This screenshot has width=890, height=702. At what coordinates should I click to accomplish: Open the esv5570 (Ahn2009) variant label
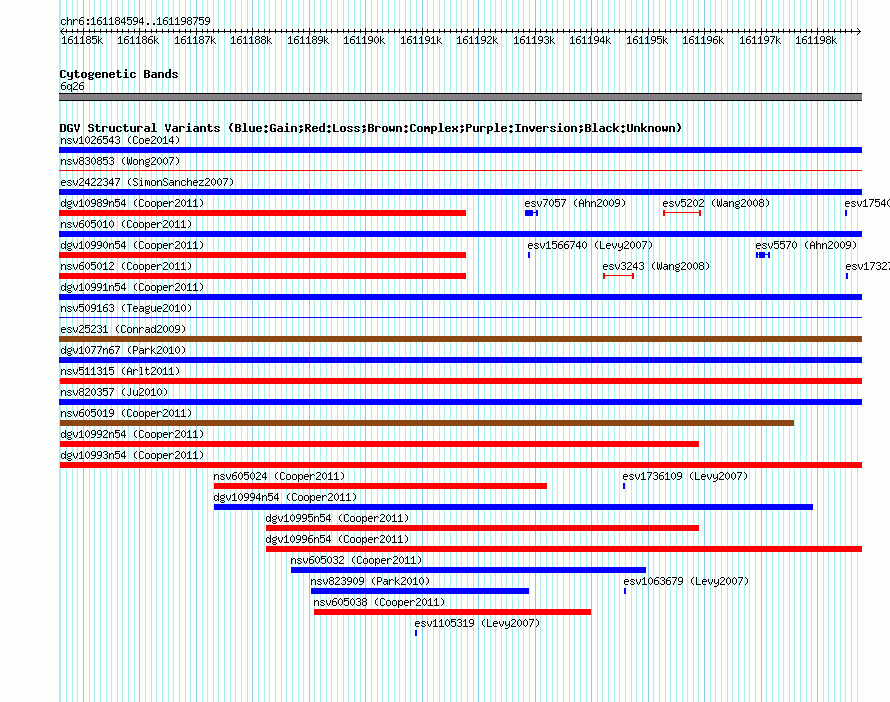point(805,245)
